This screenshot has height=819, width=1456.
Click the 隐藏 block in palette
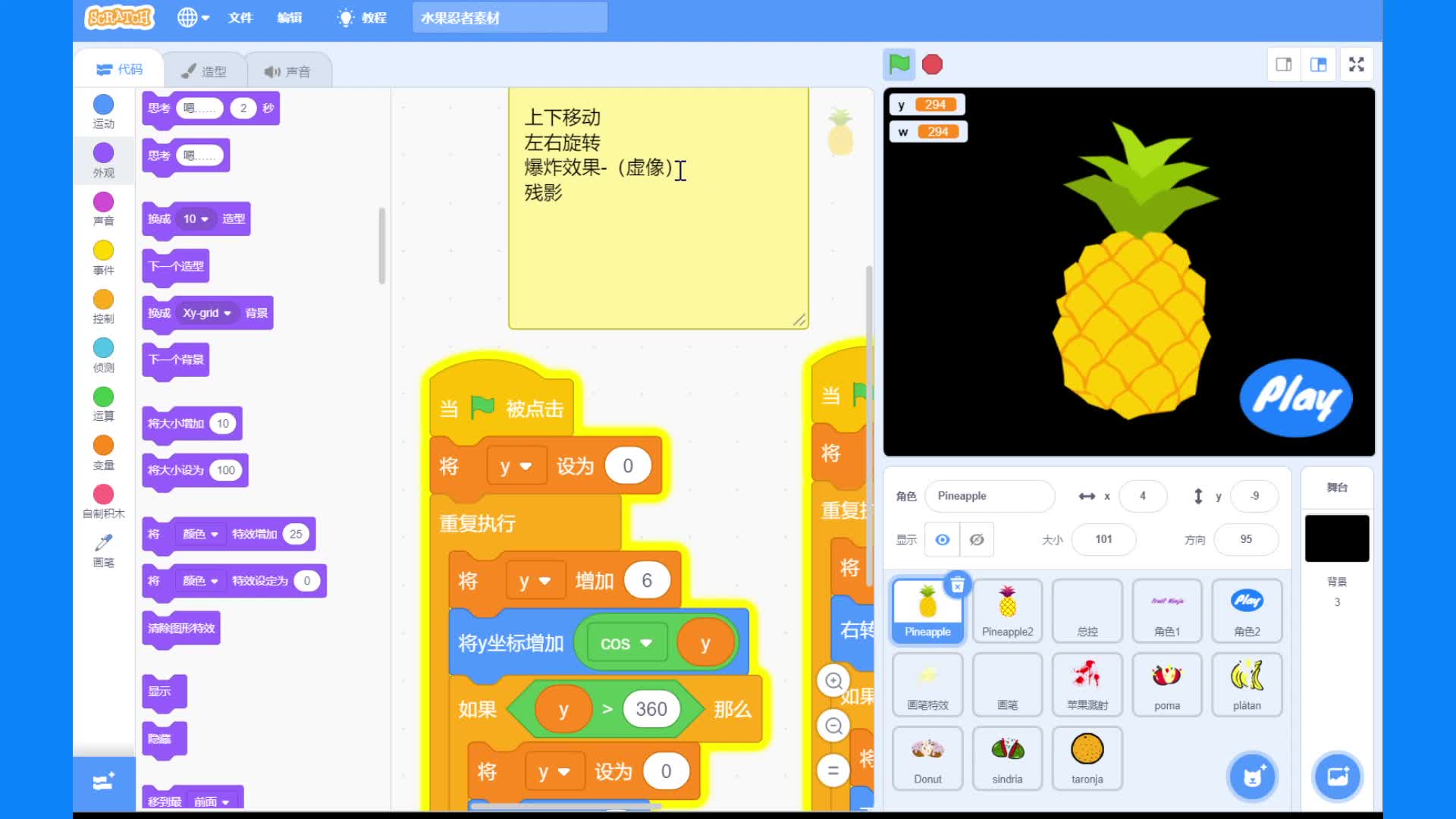point(164,739)
